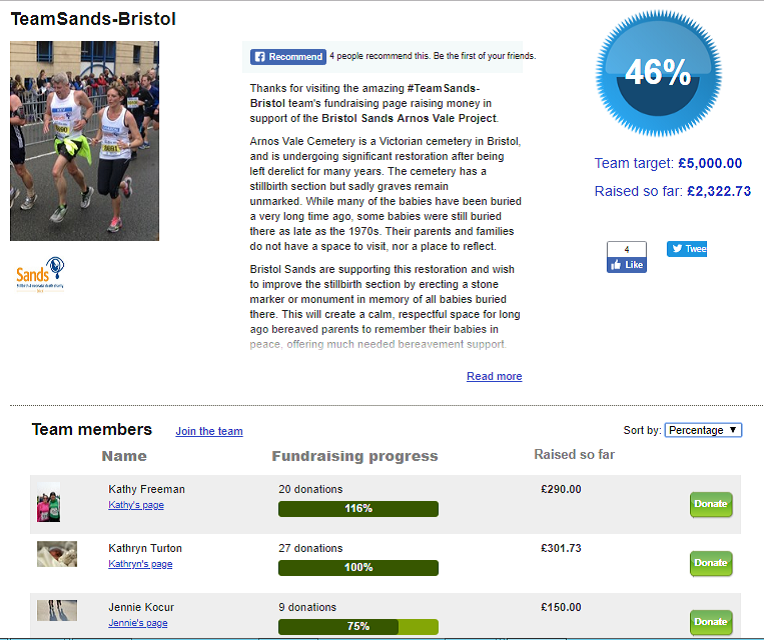764x640 pixels.
Task: Donate to Kathy Freeman
Action: 710,504
